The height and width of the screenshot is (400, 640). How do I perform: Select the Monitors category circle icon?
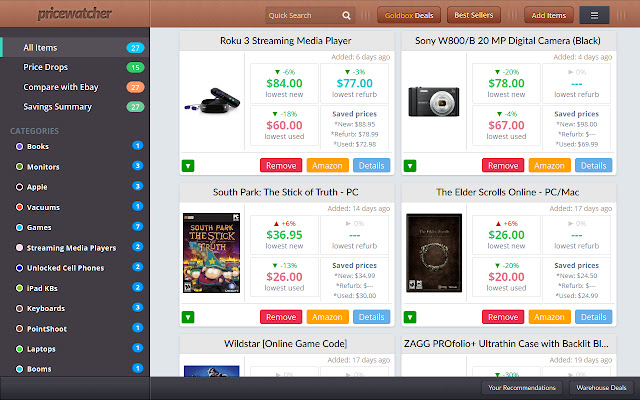tap(19, 167)
